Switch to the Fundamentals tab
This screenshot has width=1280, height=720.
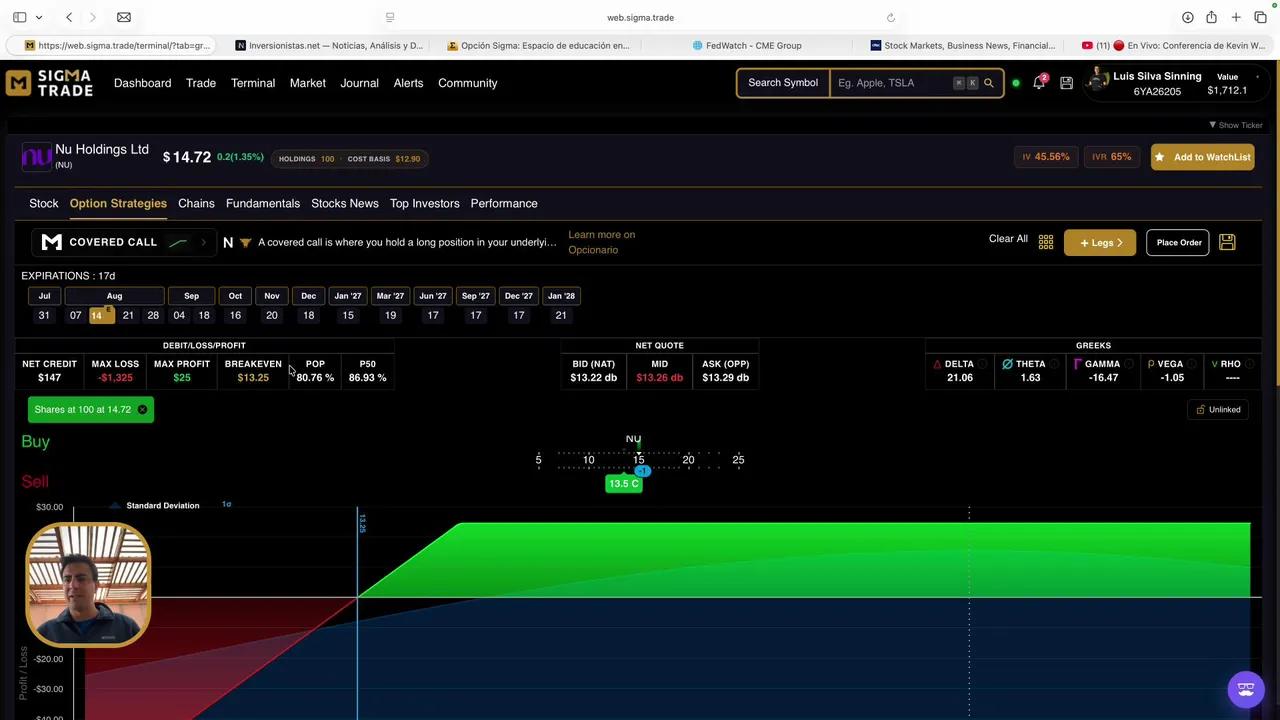263,203
